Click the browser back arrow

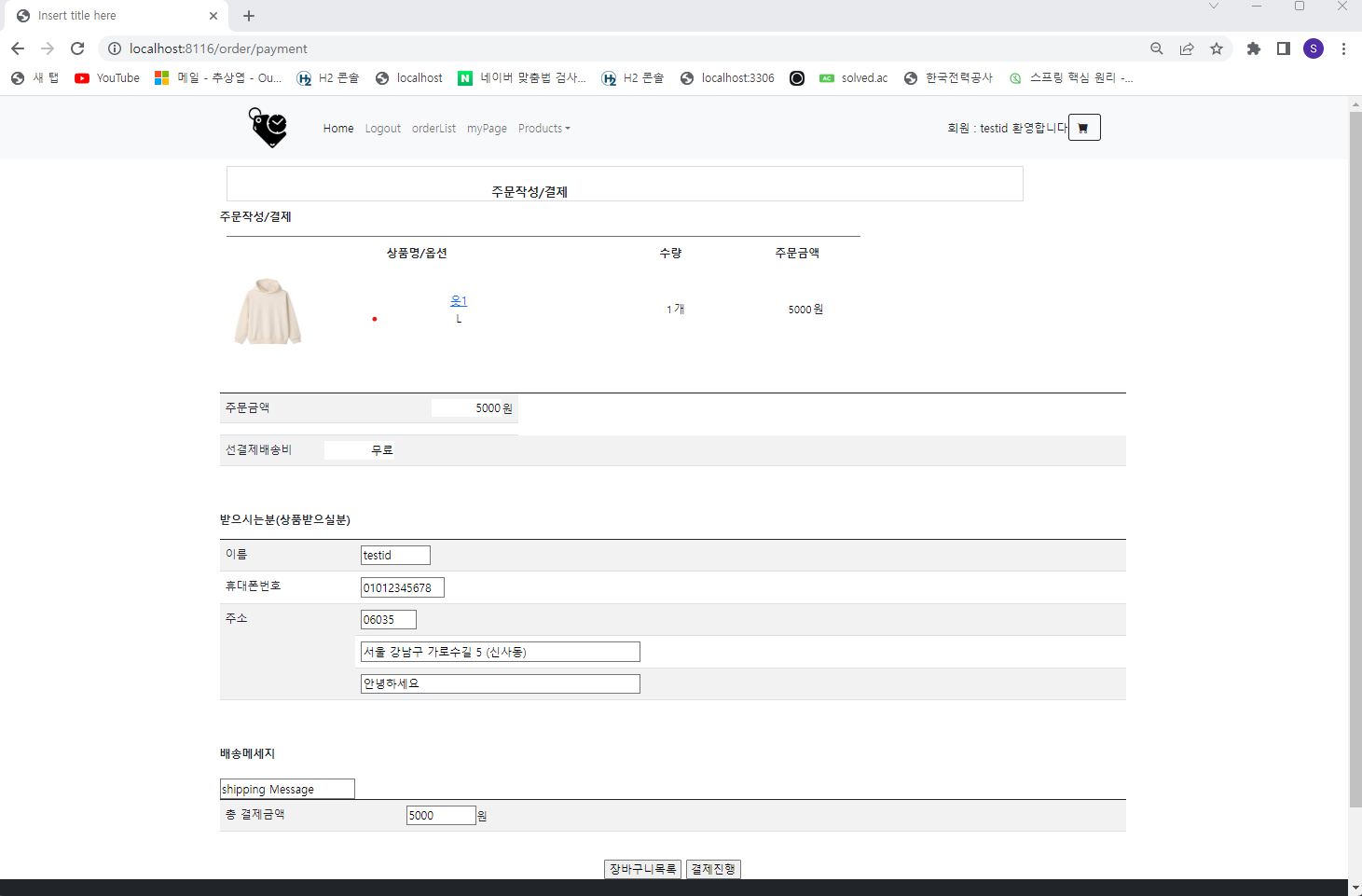click(18, 48)
